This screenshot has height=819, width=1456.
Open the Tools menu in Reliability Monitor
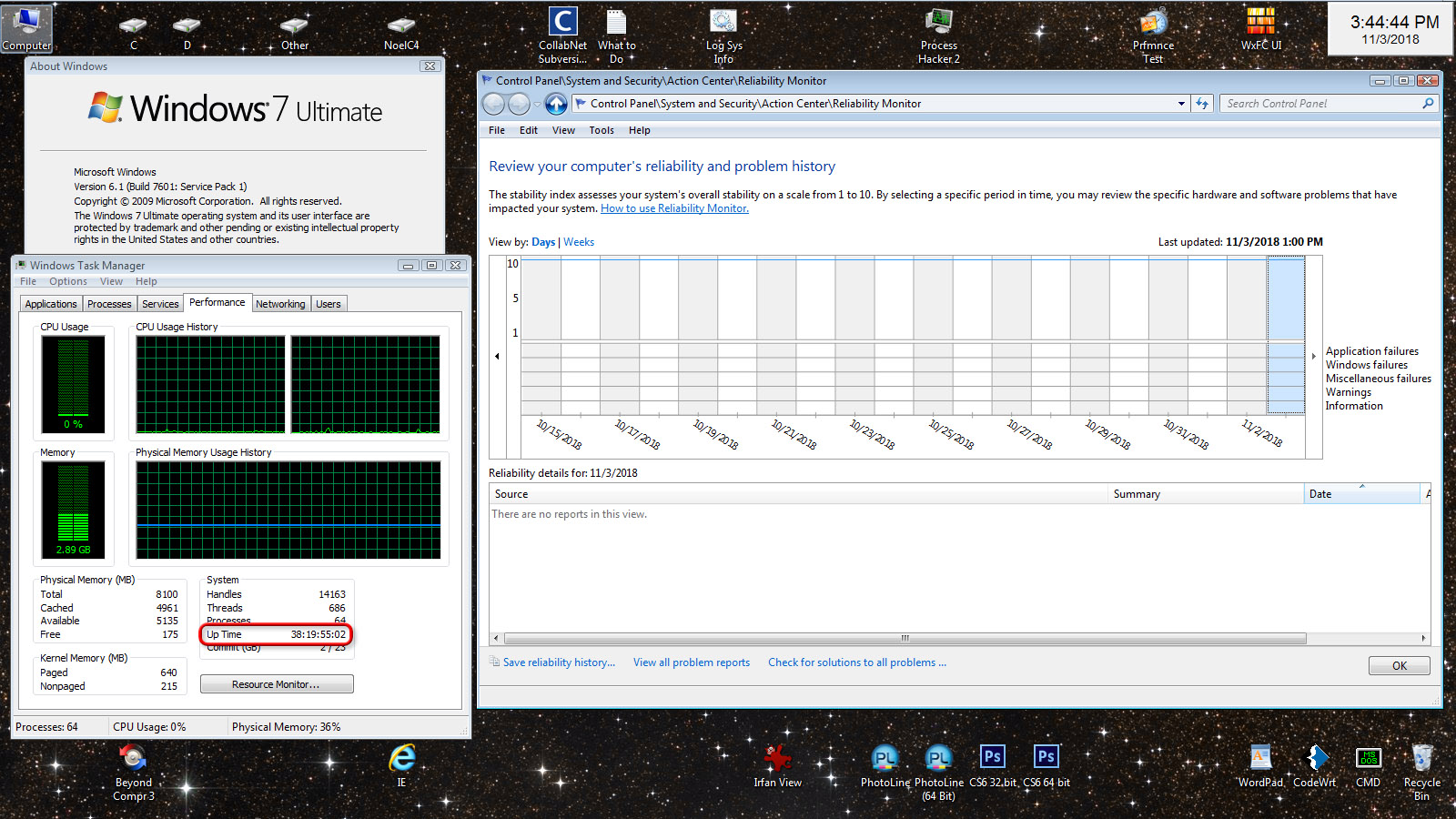pyautogui.click(x=601, y=130)
